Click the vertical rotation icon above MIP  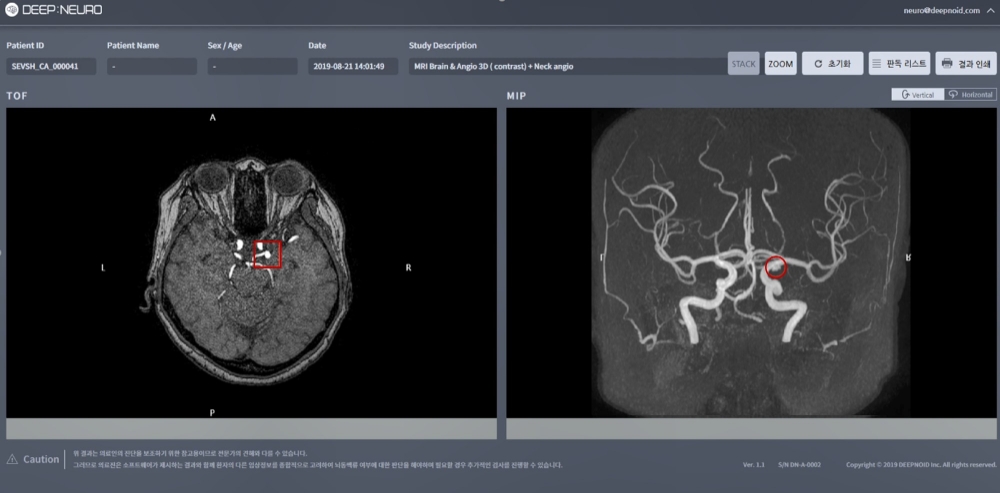904,94
